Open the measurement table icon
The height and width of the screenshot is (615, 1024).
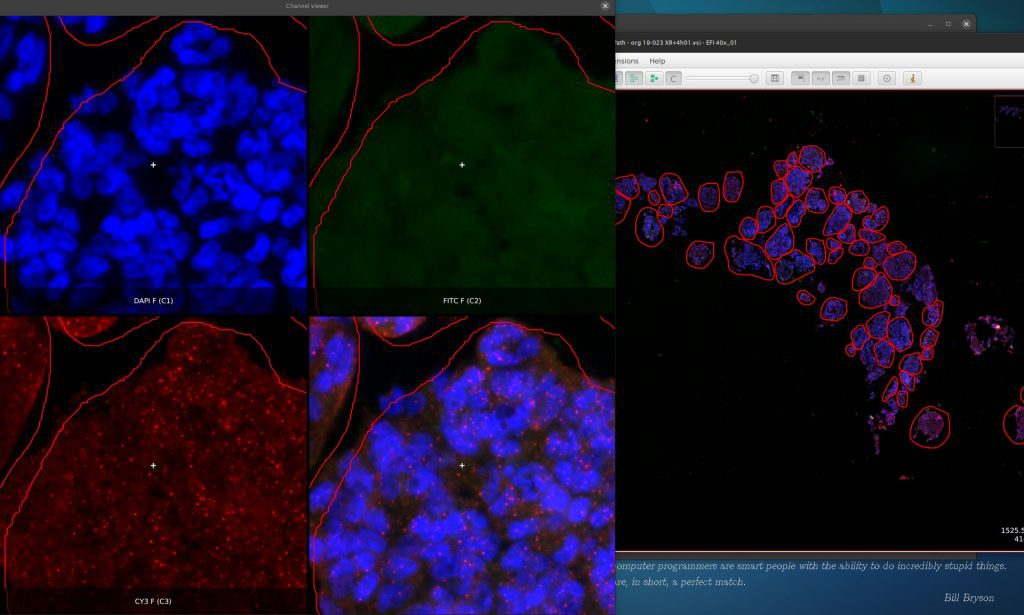pos(775,78)
